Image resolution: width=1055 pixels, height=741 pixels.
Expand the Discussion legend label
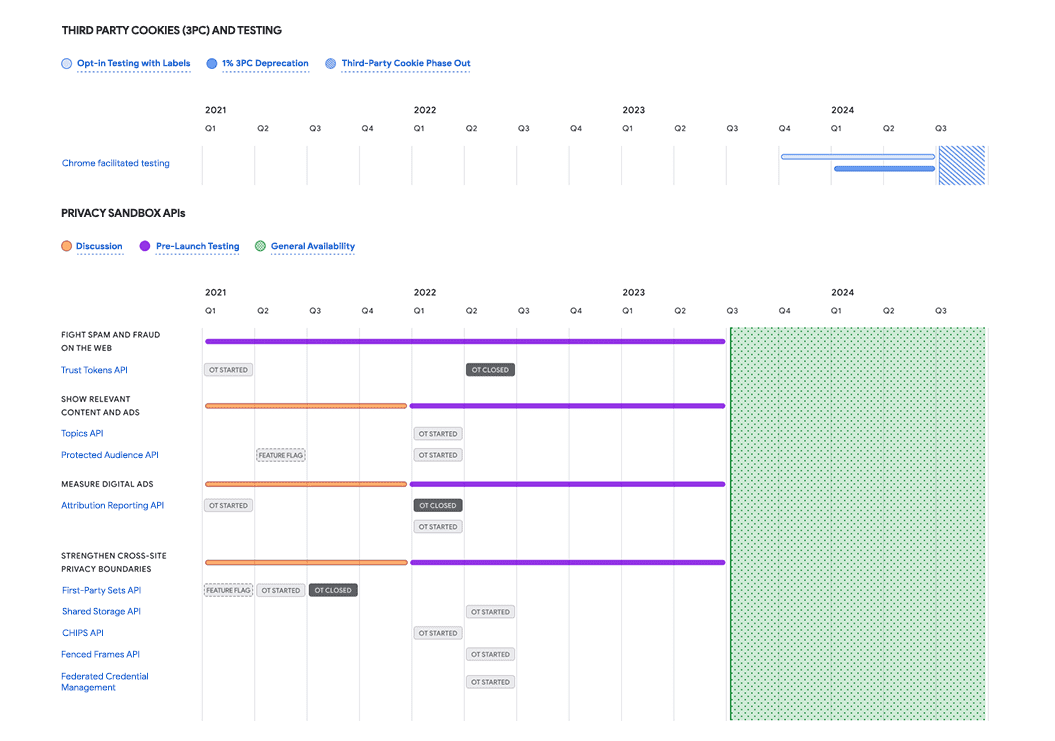(x=97, y=246)
